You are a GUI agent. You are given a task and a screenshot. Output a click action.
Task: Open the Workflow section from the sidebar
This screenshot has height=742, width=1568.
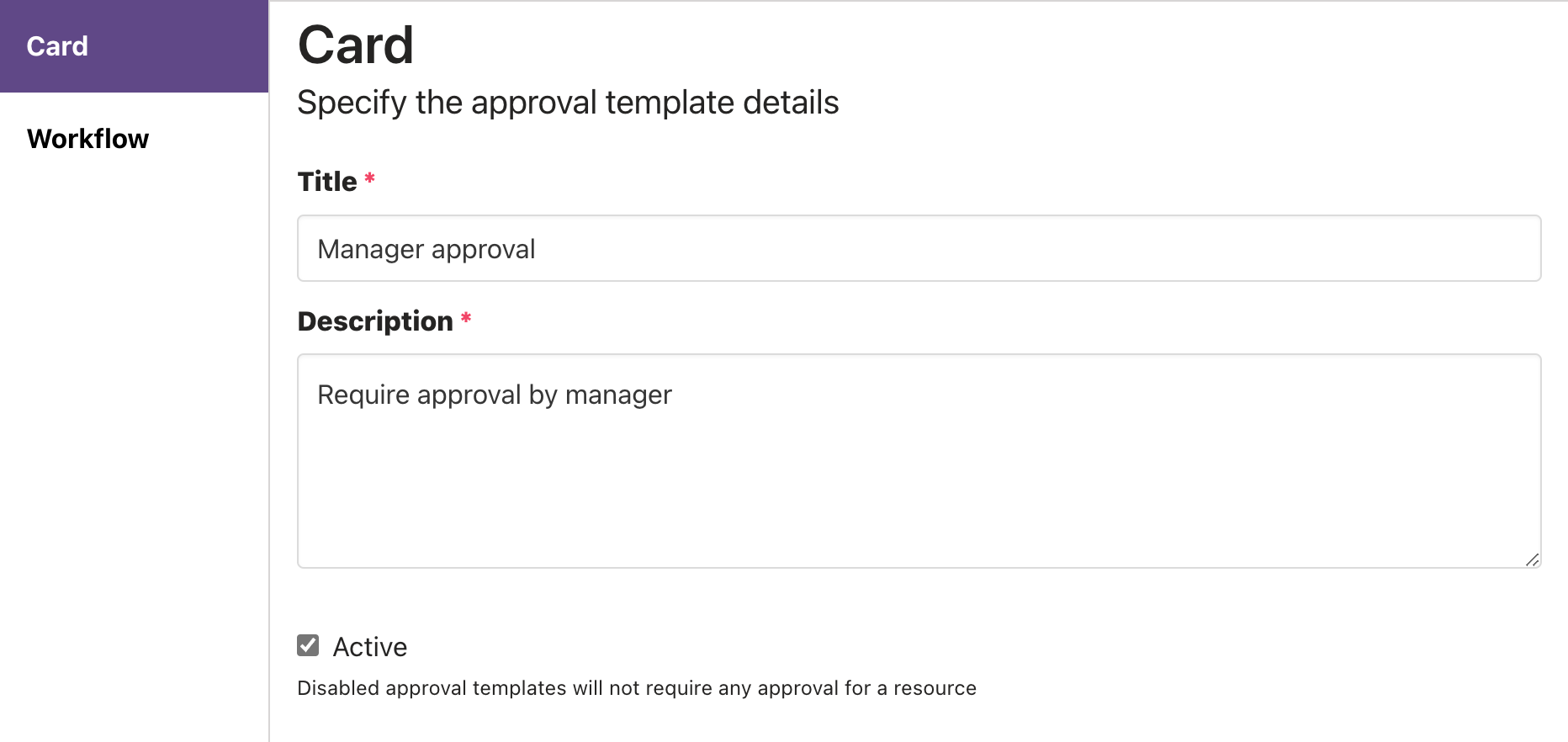pyautogui.click(x=87, y=138)
